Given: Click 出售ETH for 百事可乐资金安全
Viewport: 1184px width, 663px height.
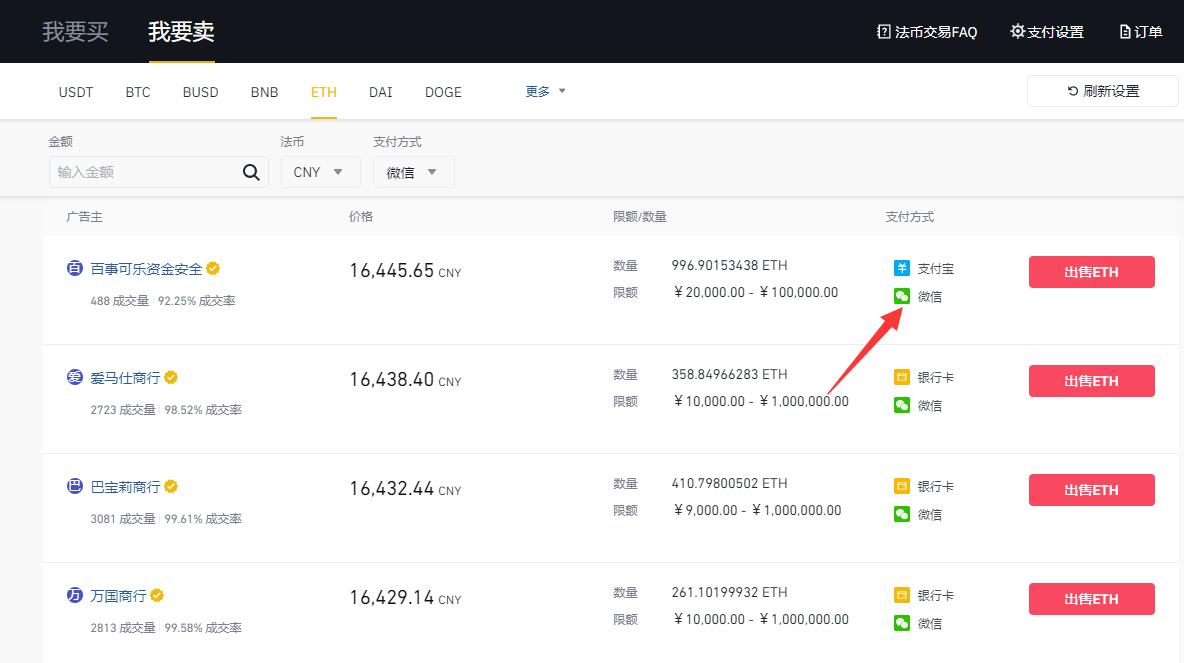Looking at the screenshot, I should [1091, 271].
